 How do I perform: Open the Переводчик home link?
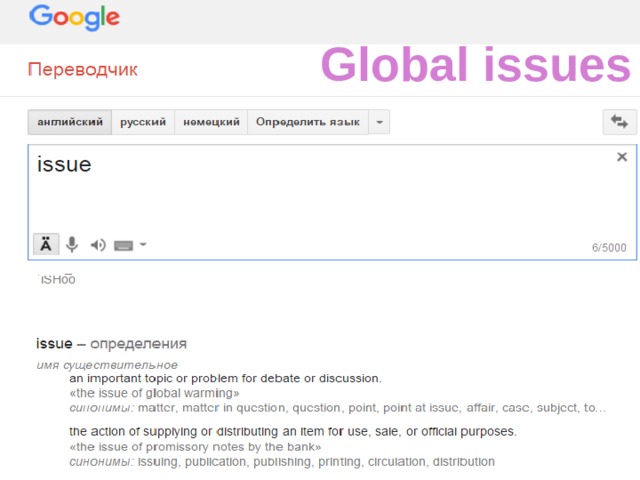[83, 70]
